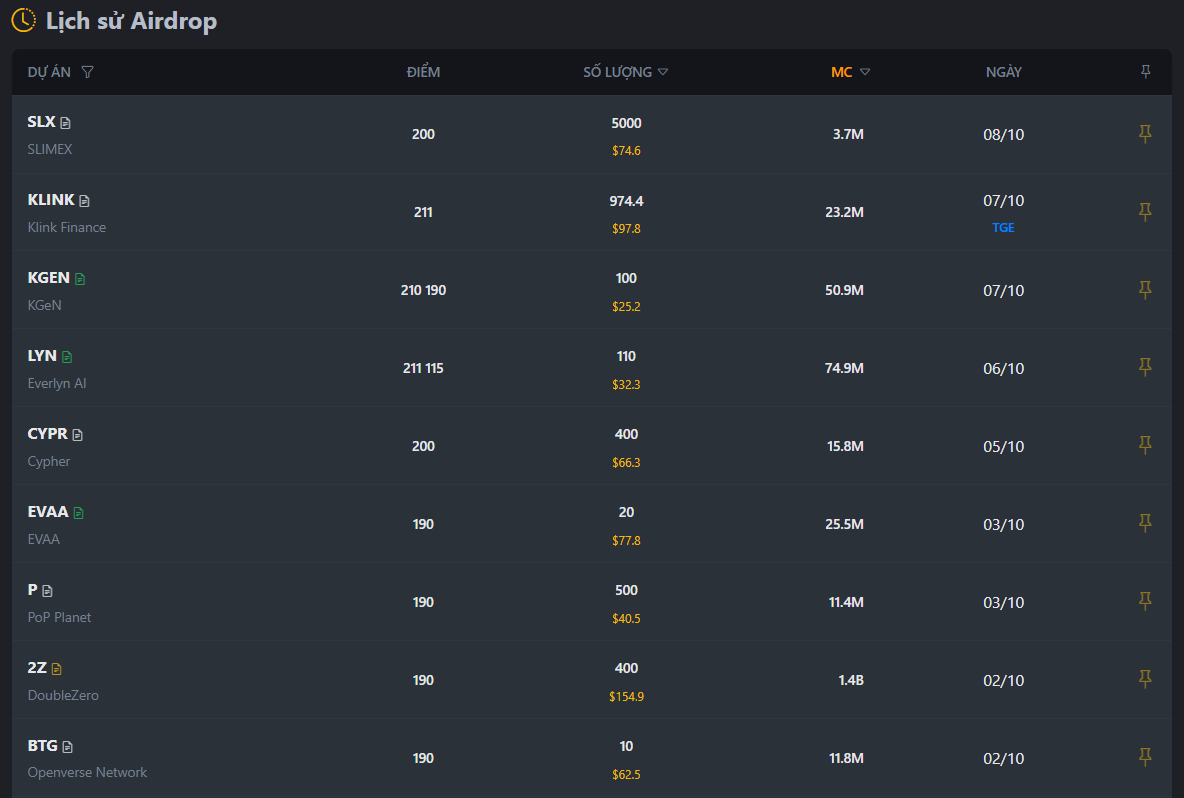Click the 50.9M market cap of KGEN
1184x798 pixels.
[845, 290]
